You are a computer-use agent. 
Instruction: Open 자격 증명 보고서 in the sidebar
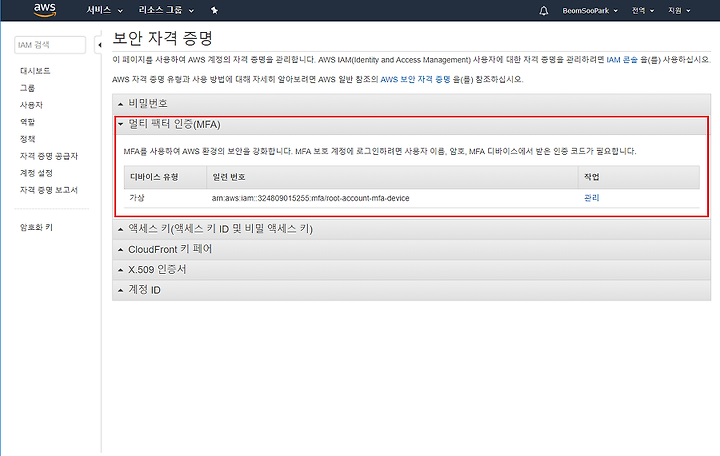coord(49,190)
